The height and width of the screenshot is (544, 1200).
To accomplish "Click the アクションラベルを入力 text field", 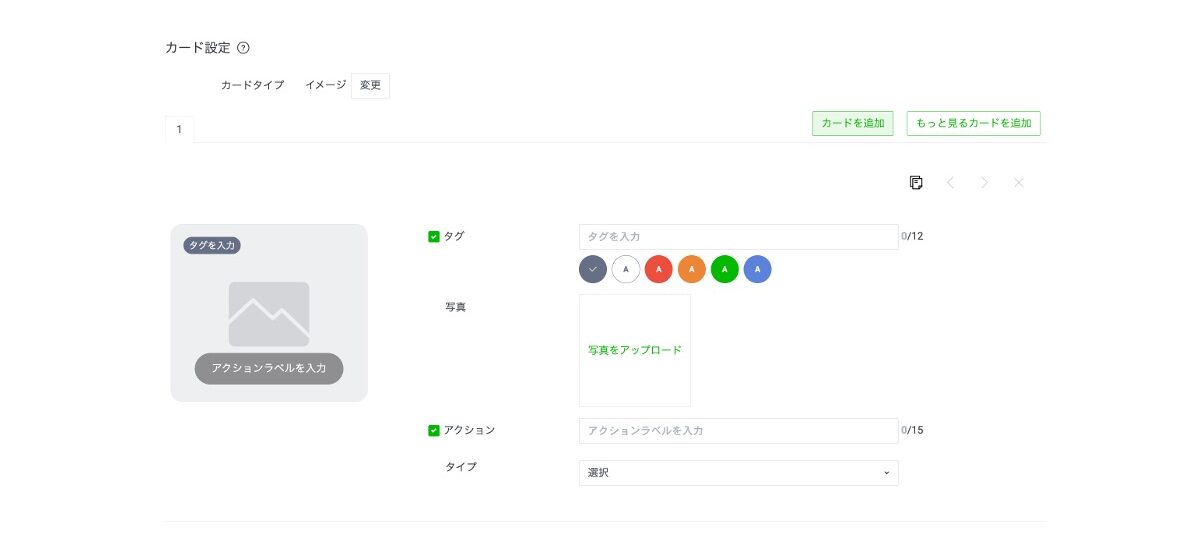I will click(x=738, y=431).
